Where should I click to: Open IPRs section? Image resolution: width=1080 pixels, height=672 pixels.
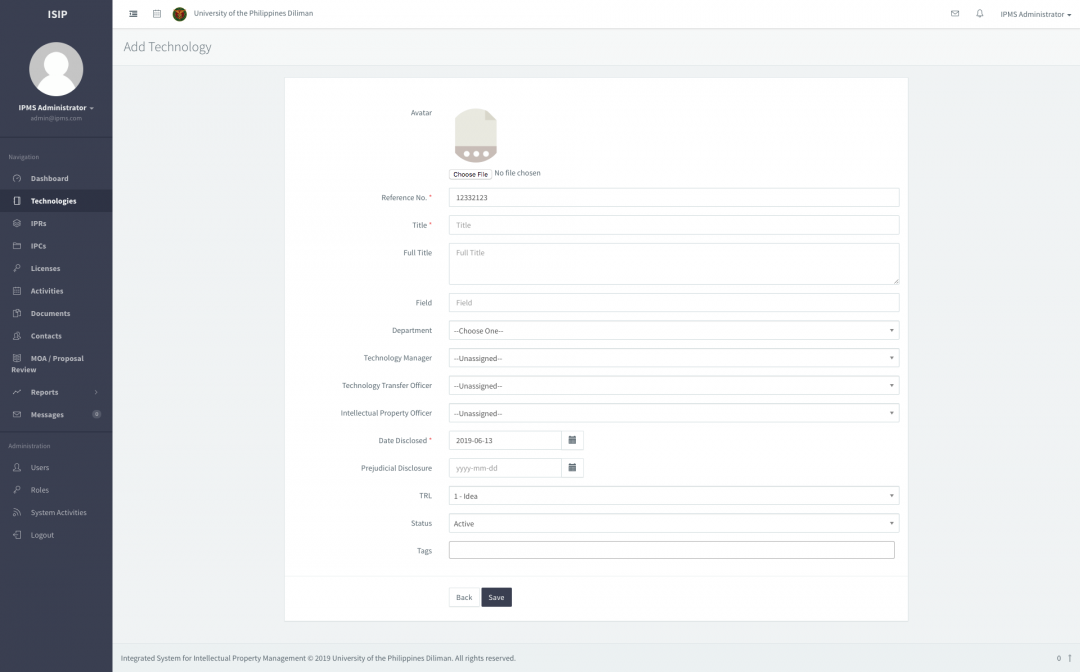point(39,224)
